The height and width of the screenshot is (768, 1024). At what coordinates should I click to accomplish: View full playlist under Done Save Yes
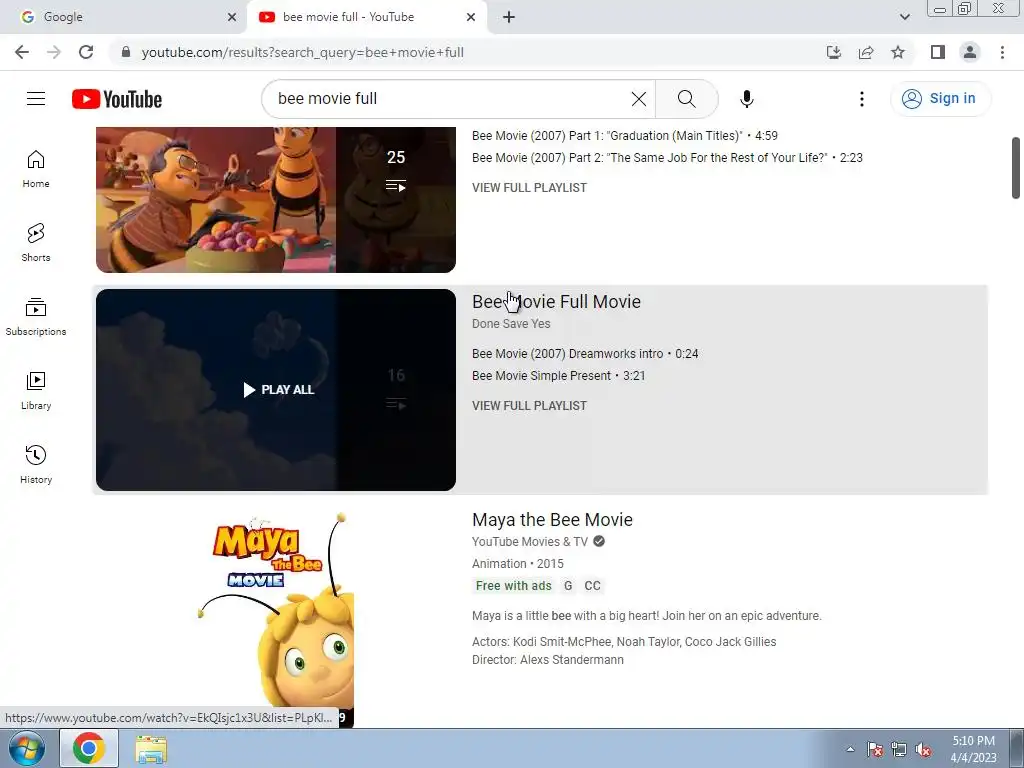[530, 406]
